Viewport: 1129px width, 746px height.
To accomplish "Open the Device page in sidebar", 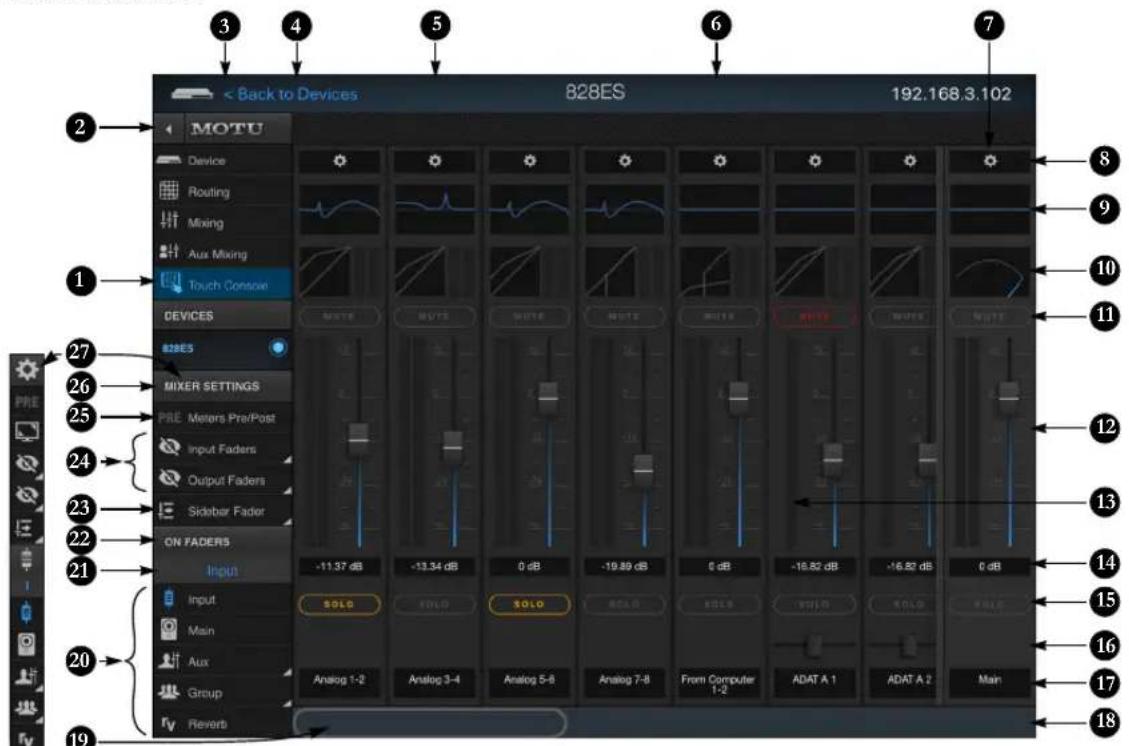I will [222, 161].
